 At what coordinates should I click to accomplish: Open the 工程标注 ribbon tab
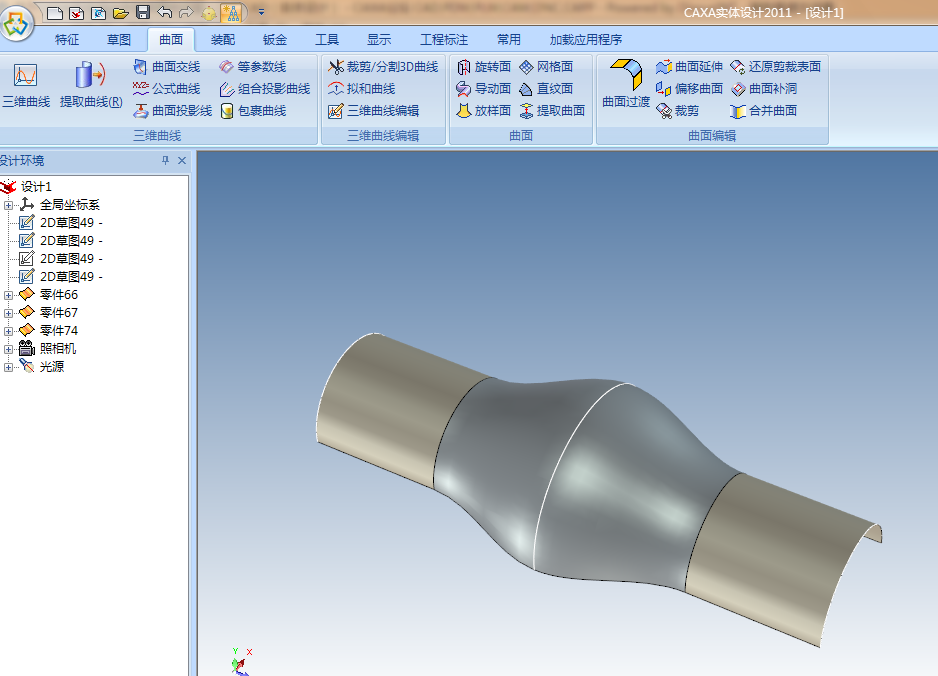[443, 40]
